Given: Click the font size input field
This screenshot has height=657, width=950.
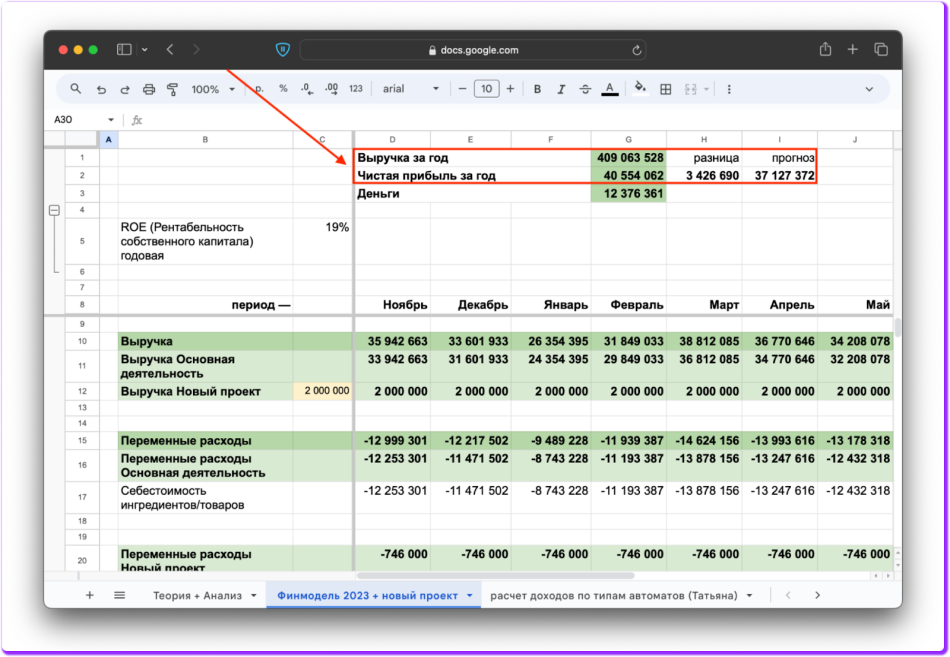Looking at the screenshot, I should (x=486, y=89).
